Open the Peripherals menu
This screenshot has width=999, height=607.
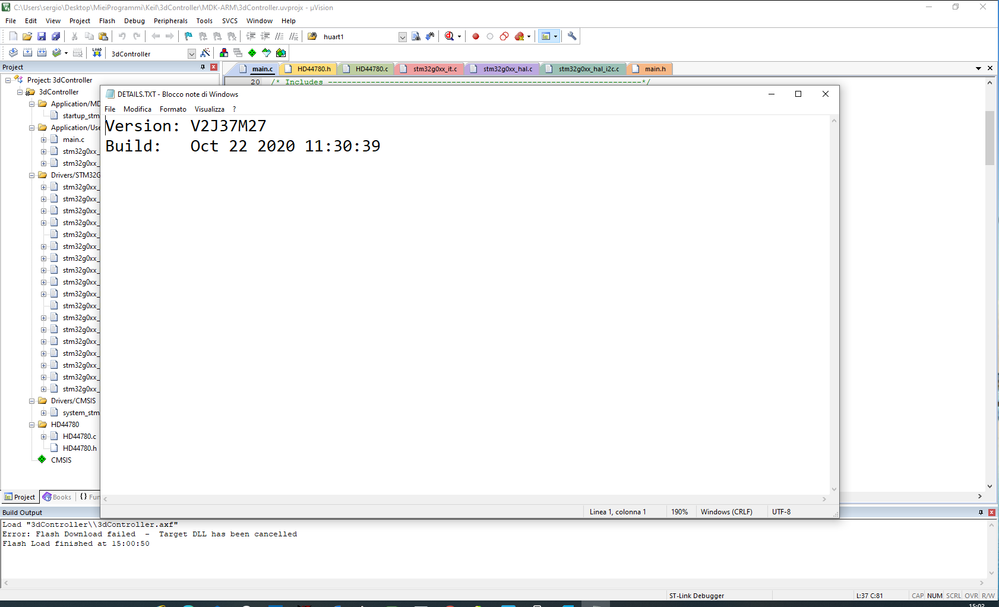pos(171,21)
